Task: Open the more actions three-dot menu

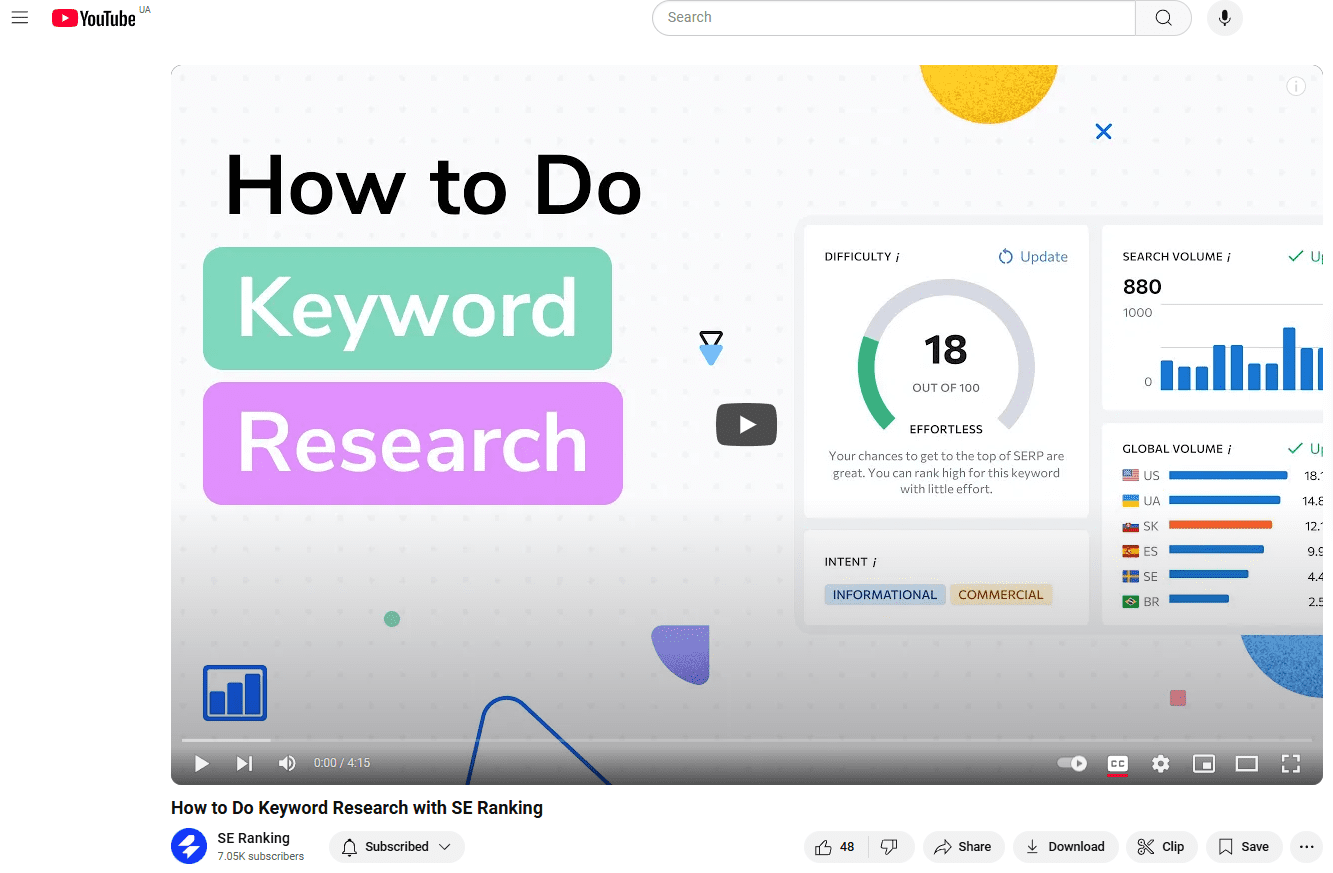Action: (1306, 846)
